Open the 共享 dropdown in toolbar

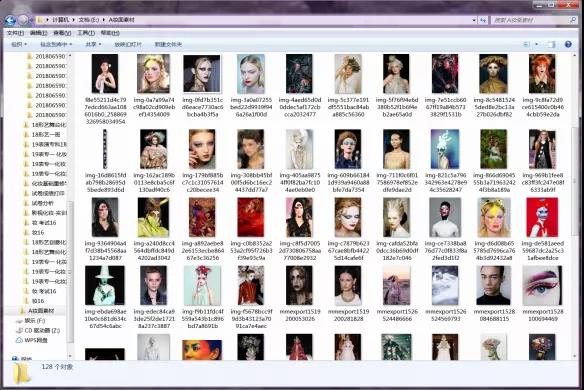pos(93,44)
